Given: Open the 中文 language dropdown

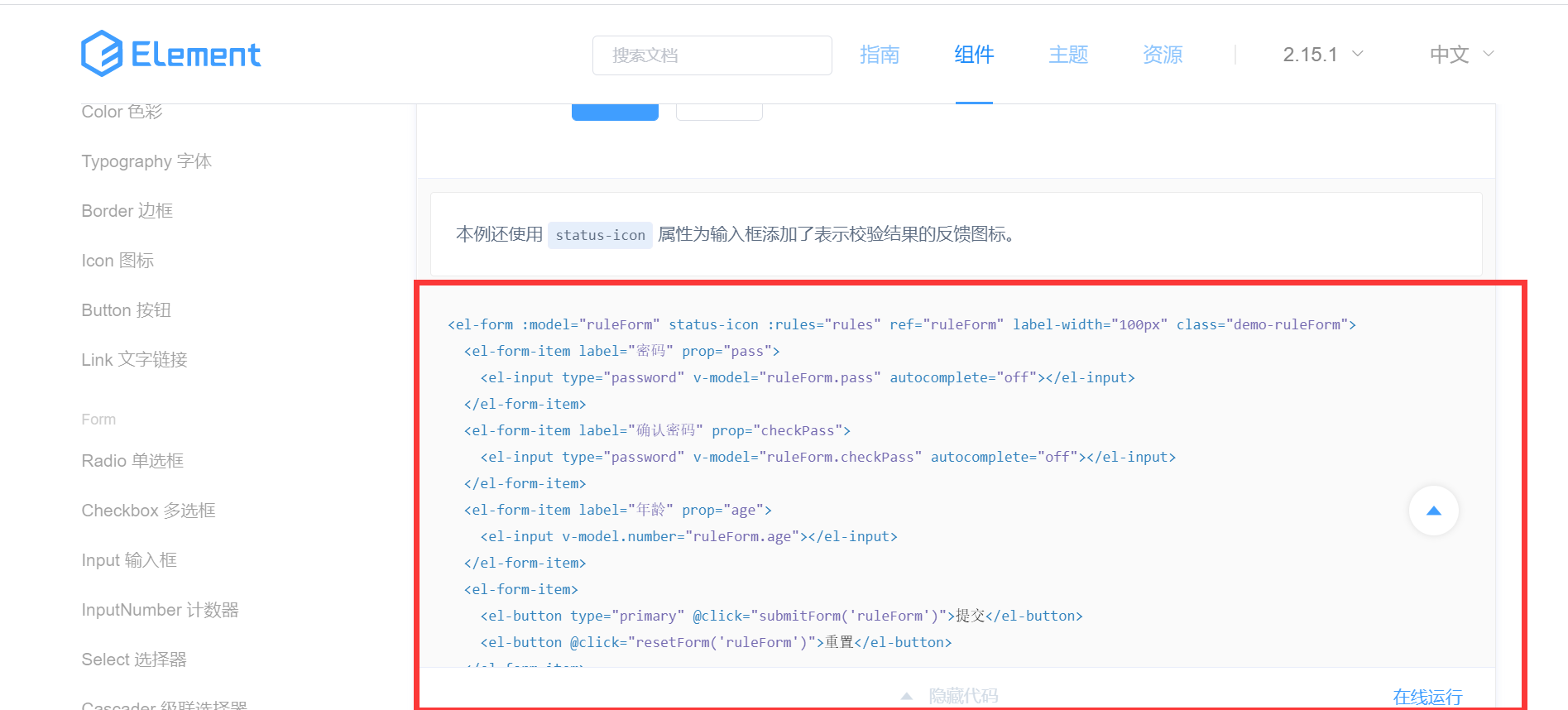Looking at the screenshot, I should [x=1461, y=55].
